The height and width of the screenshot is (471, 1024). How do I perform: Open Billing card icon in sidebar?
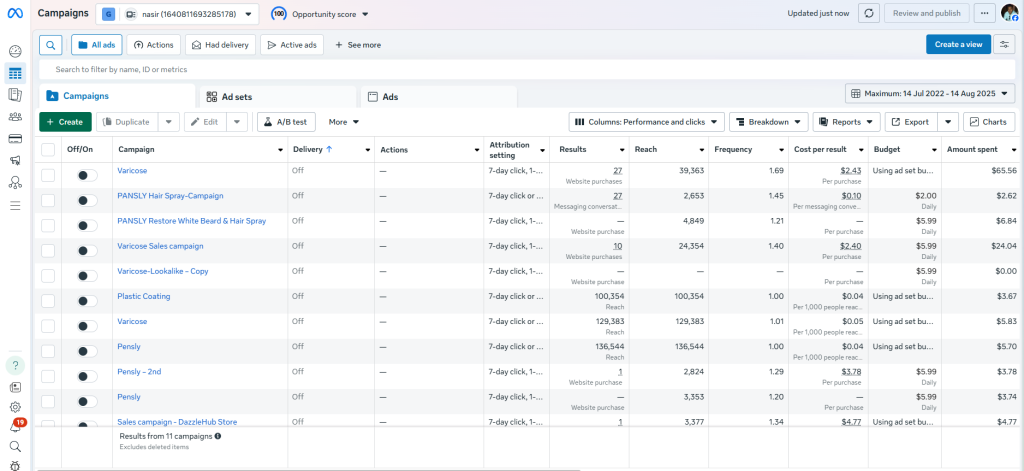(x=15, y=138)
